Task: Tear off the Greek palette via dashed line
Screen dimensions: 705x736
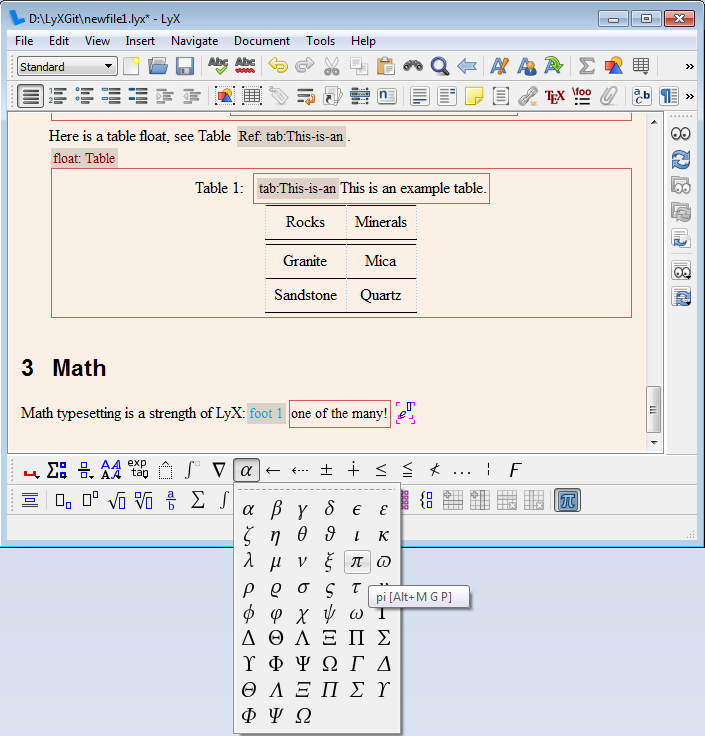Action: pyautogui.click(x=317, y=490)
